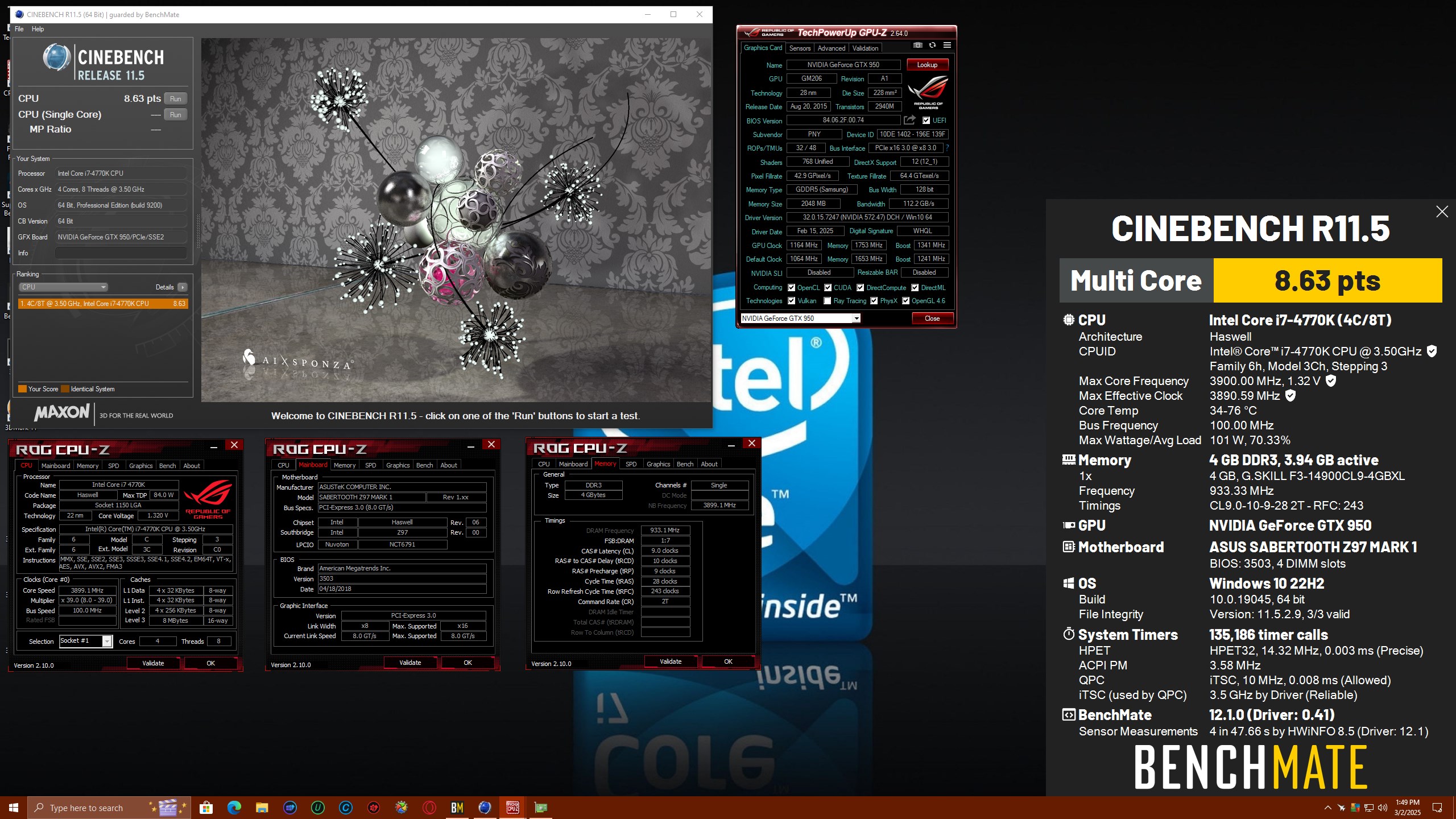The width and height of the screenshot is (1456, 819).
Task: Click the network icon in system tray
Action: [1368, 808]
